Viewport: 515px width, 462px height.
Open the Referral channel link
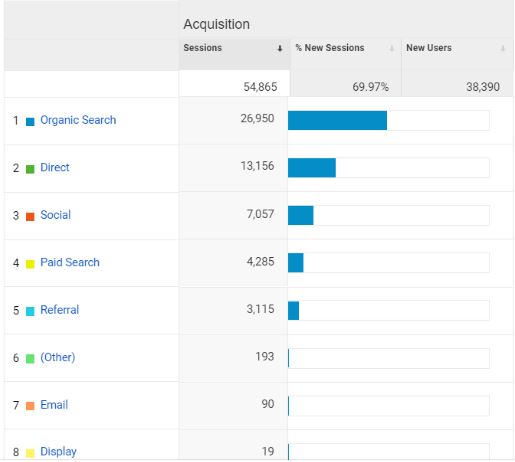pos(59,310)
